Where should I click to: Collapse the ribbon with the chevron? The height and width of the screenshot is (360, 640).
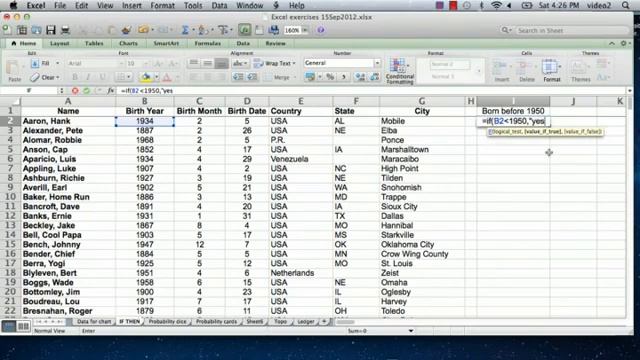click(x=611, y=43)
